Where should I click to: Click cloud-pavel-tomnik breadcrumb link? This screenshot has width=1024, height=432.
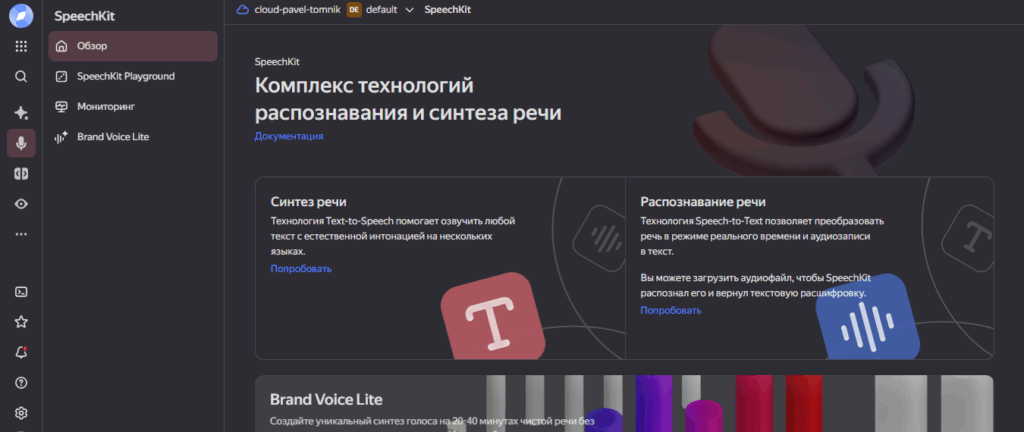(297, 10)
